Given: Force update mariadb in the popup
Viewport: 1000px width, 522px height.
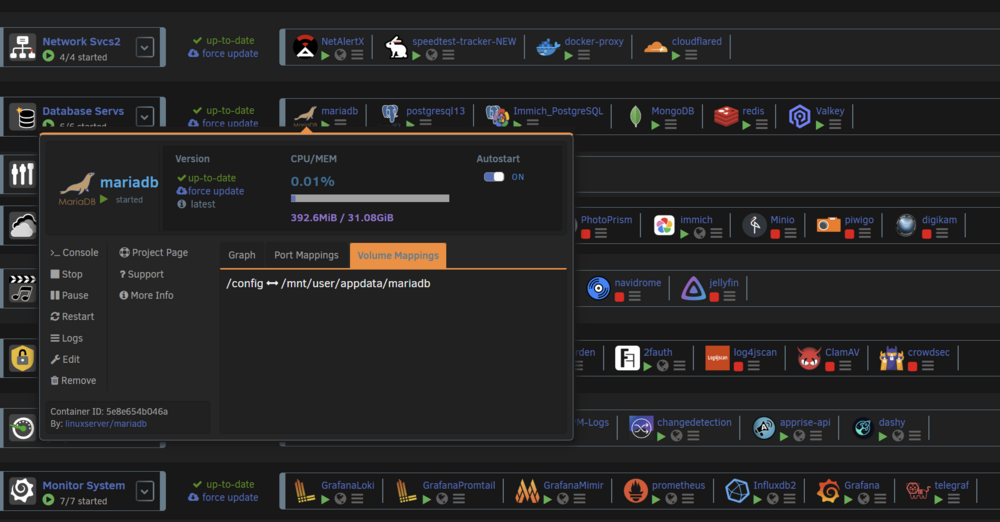Looking at the screenshot, I should [210, 191].
